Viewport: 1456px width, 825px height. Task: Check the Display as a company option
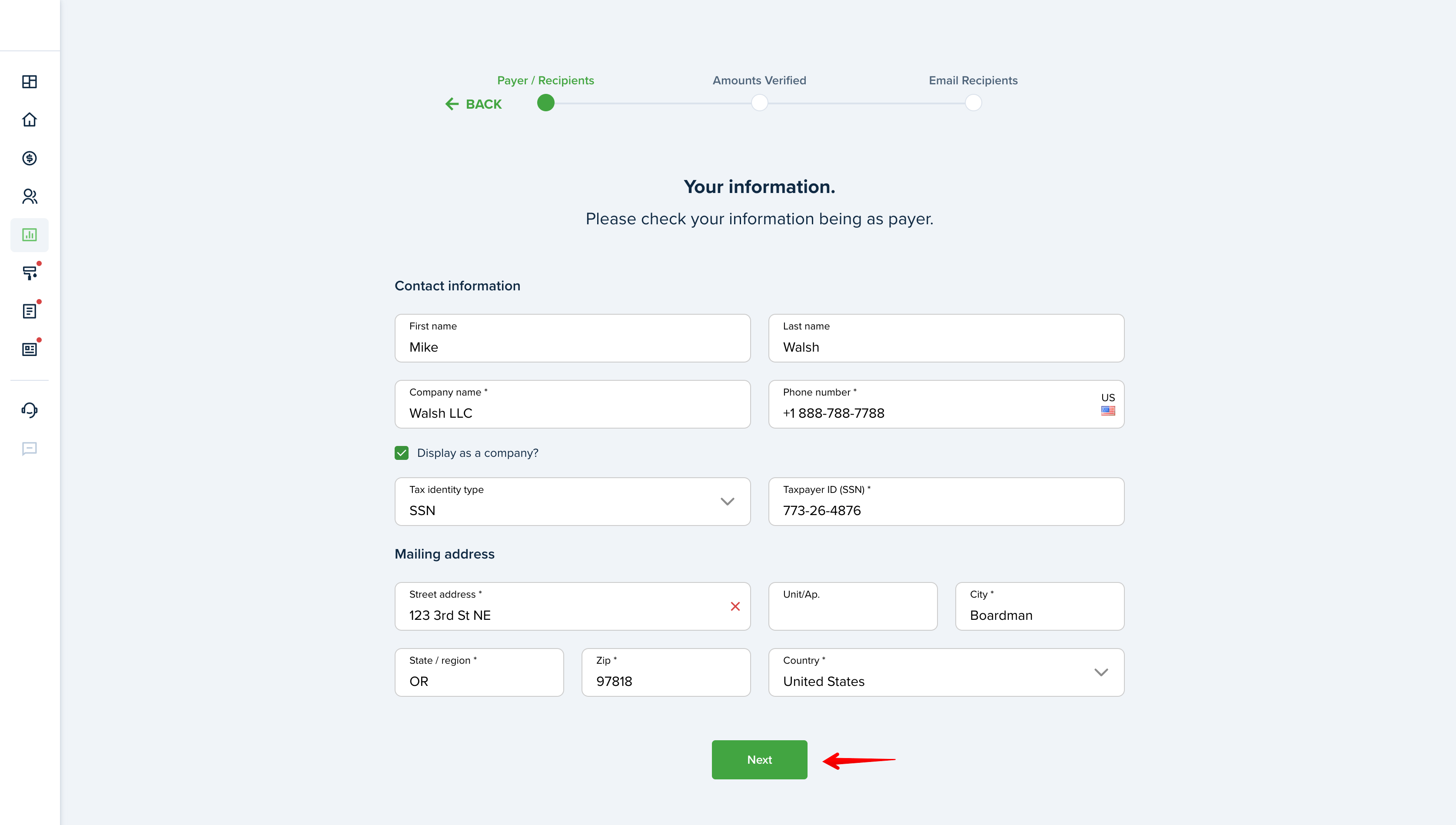(401, 452)
